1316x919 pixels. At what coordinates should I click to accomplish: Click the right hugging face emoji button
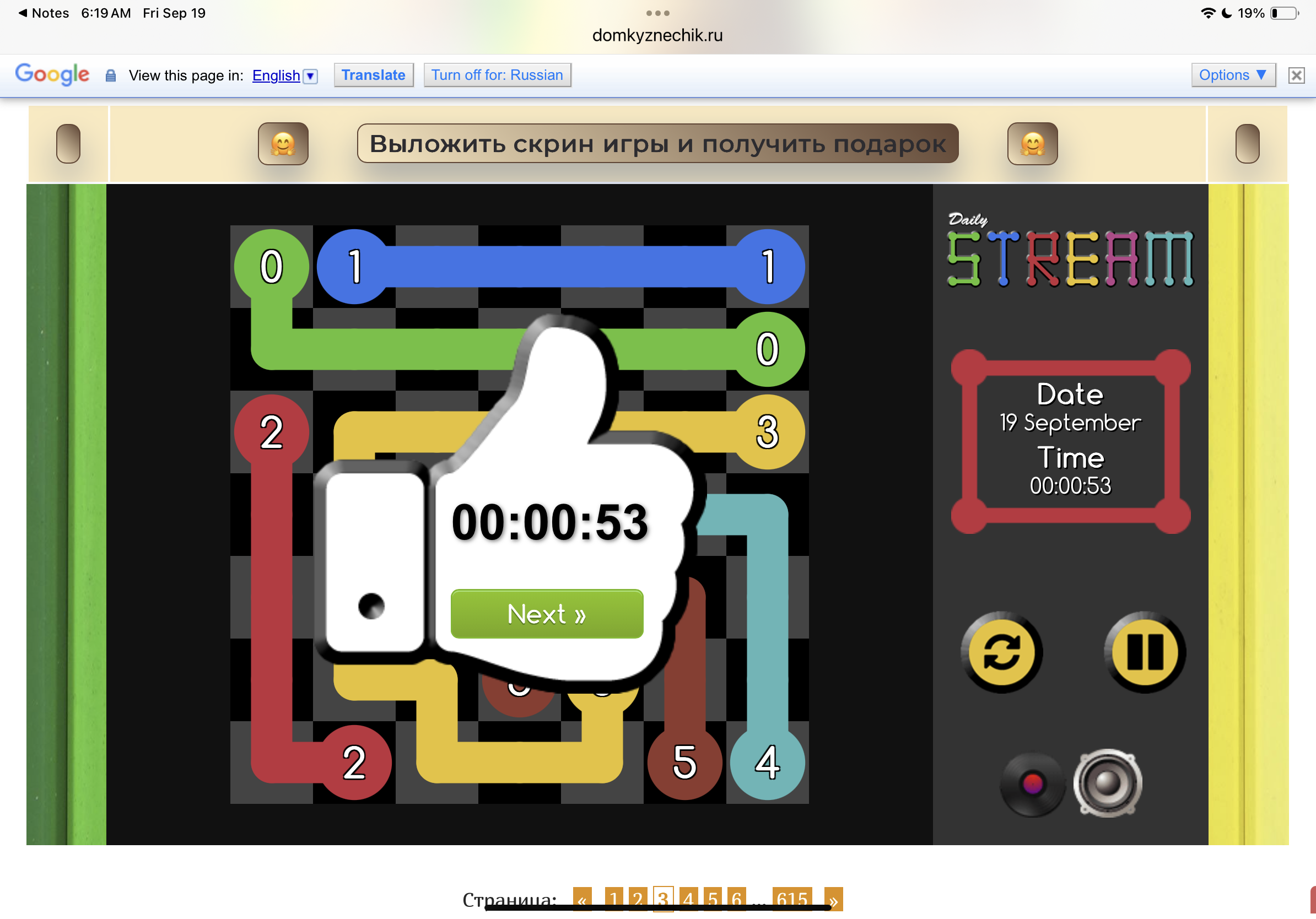pos(1032,144)
